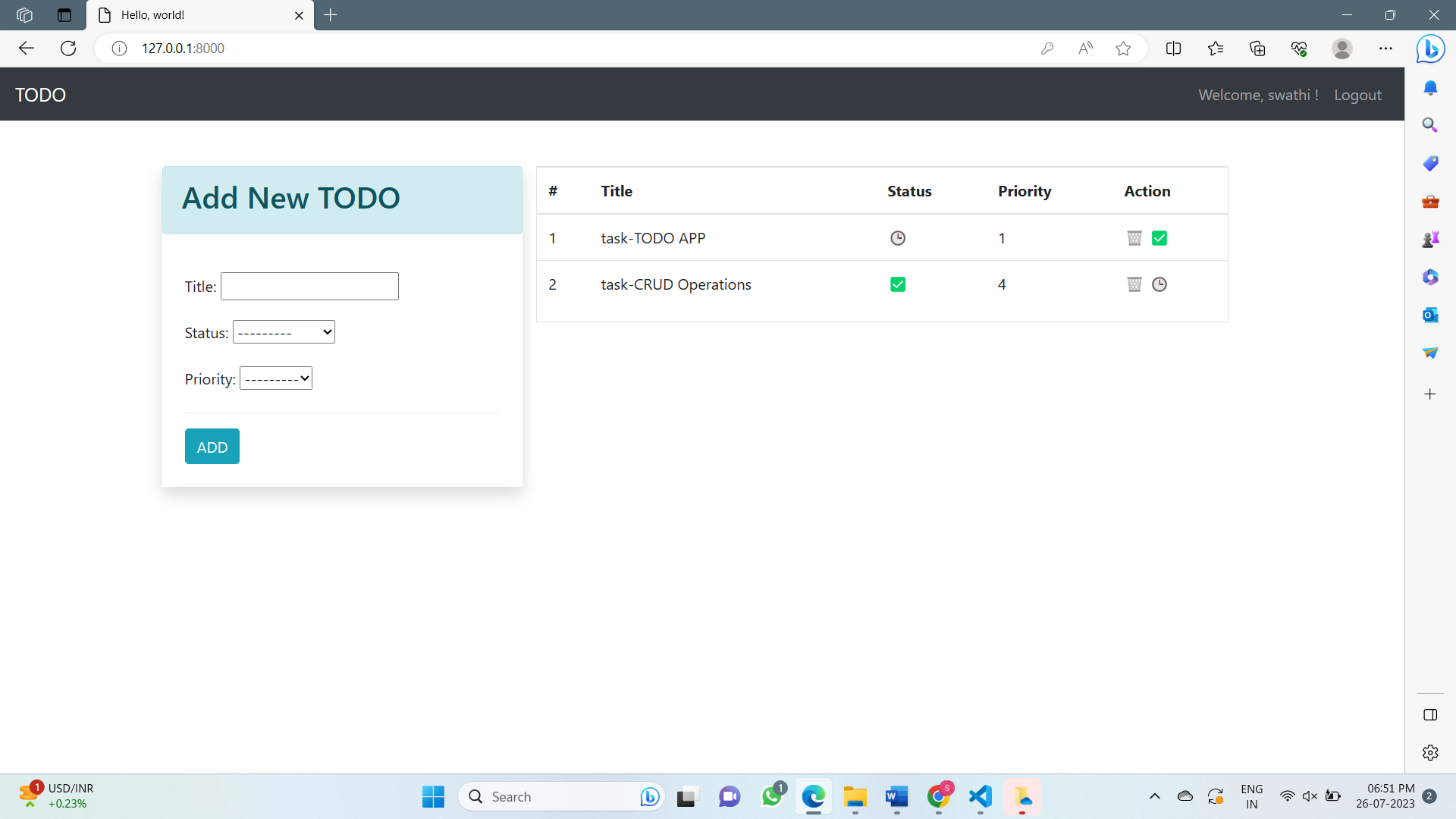This screenshot has height=819, width=1456.
Task: Select the Hello, world! browser tab
Action: pyautogui.click(x=190, y=15)
